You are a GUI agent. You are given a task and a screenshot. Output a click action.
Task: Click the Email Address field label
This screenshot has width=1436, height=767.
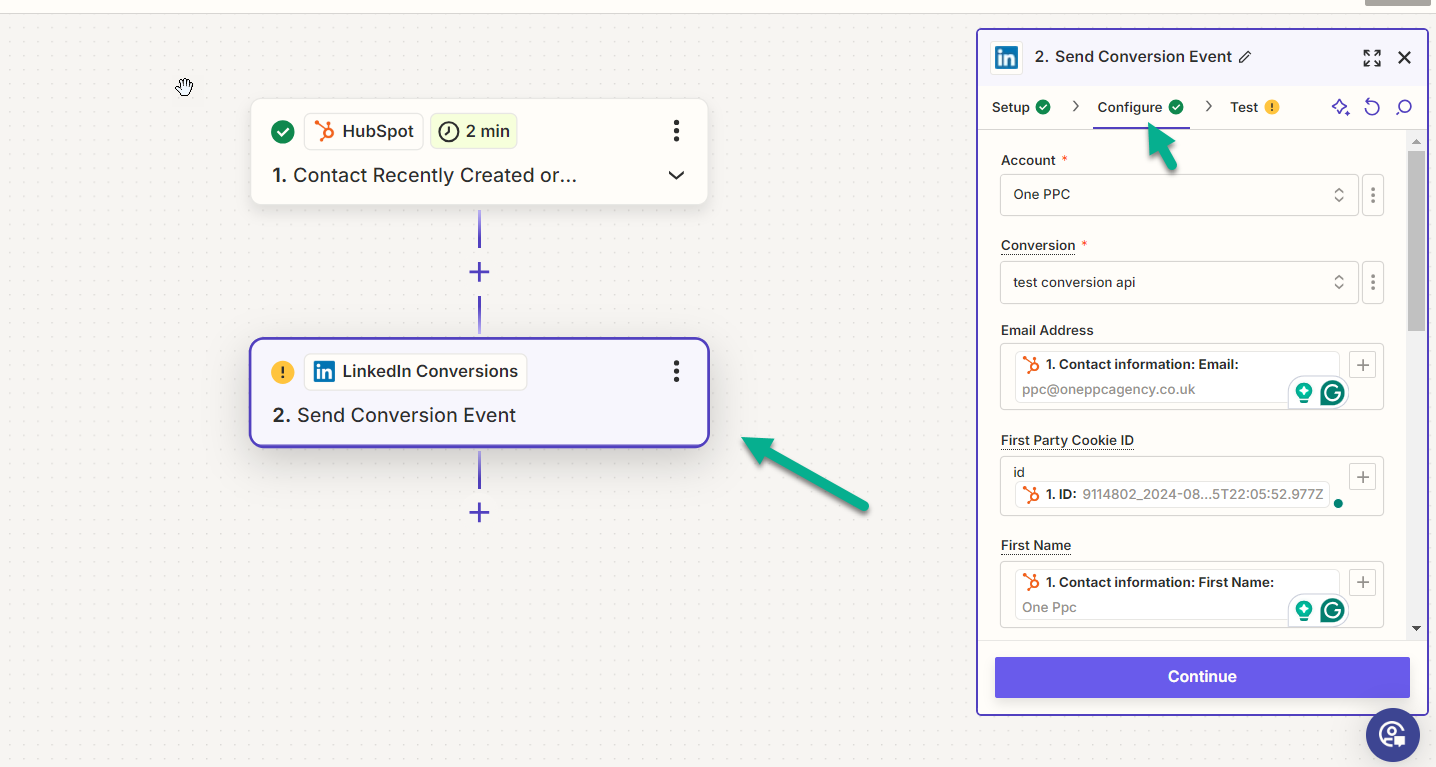click(x=1047, y=330)
